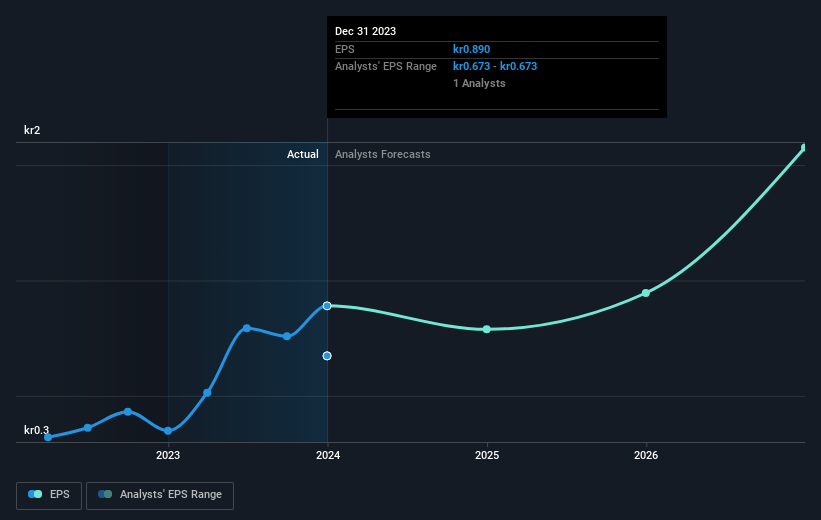821x520 pixels.
Task: Click the analyst range point below 2024 EPS
Action: pyautogui.click(x=327, y=356)
